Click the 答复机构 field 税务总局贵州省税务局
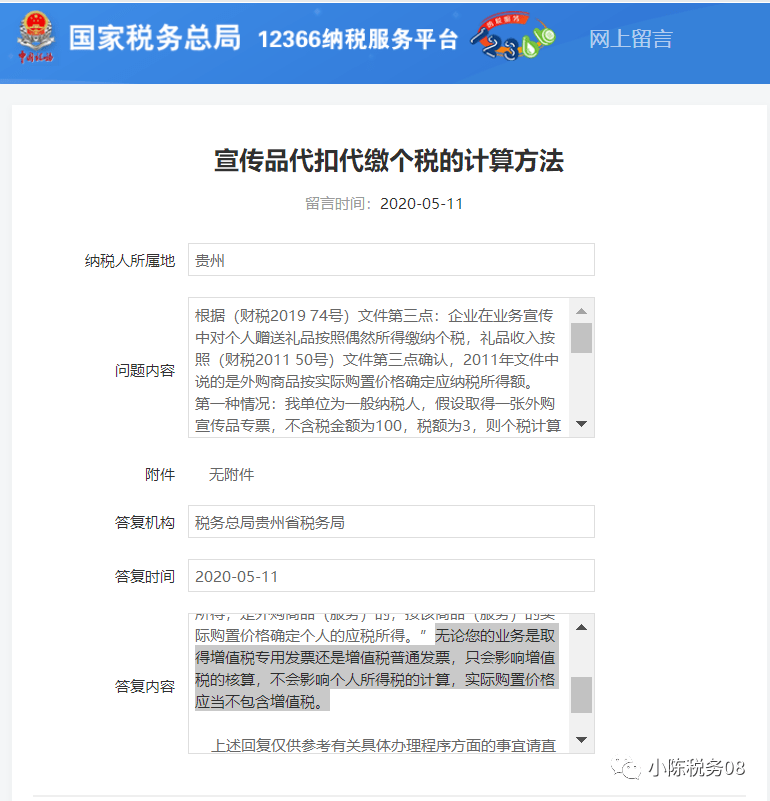770x801 pixels. tap(391, 522)
